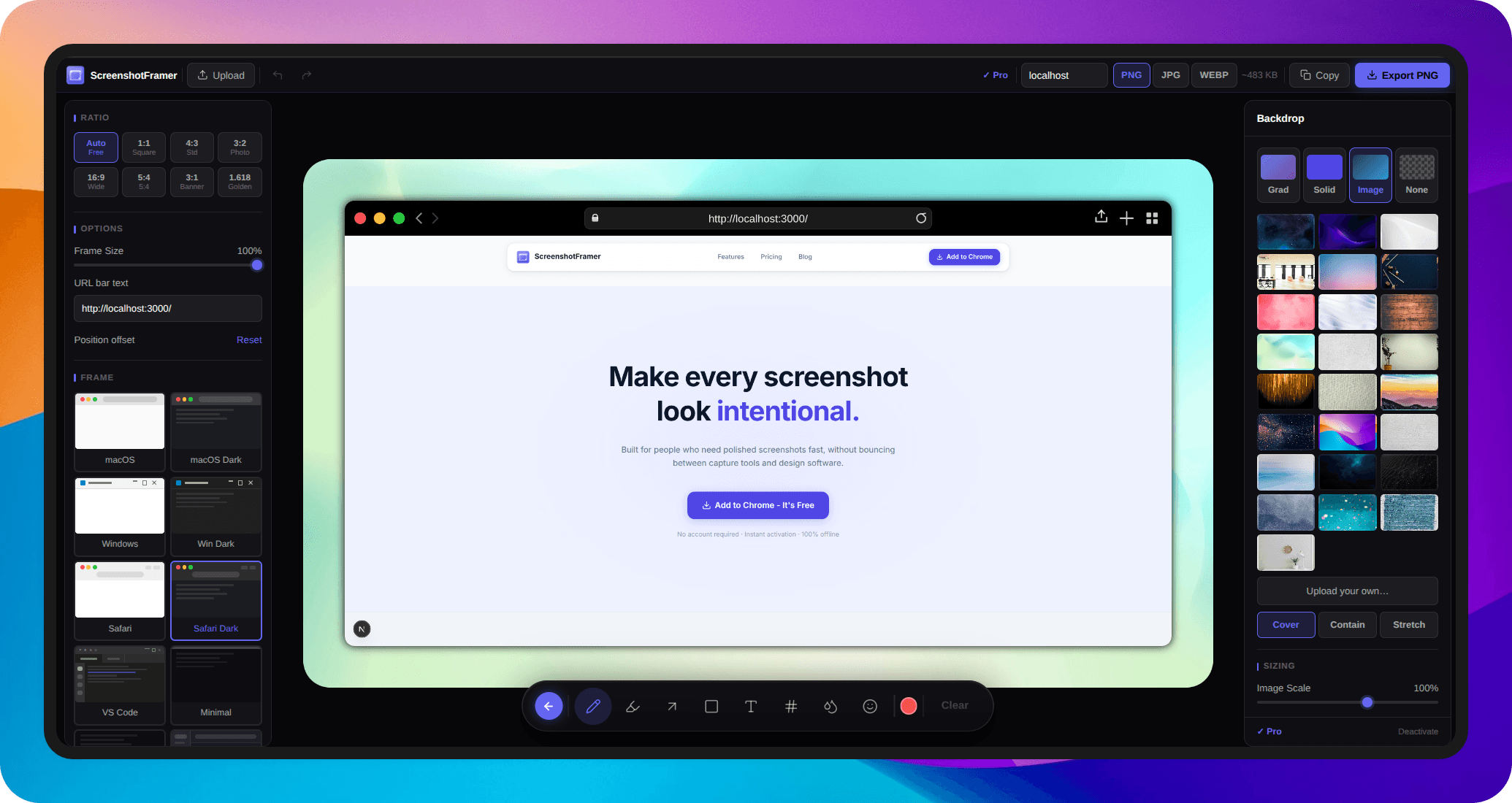1512x803 pixels.
Task: Click the forward chevron in framed browser
Action: [x=435, y=218]
